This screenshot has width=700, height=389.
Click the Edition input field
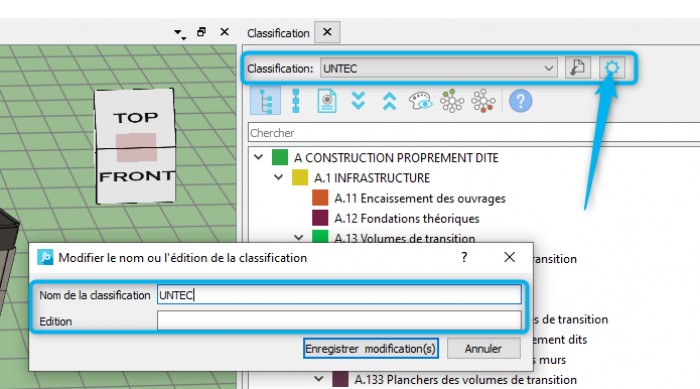click(x=339, y=320)
